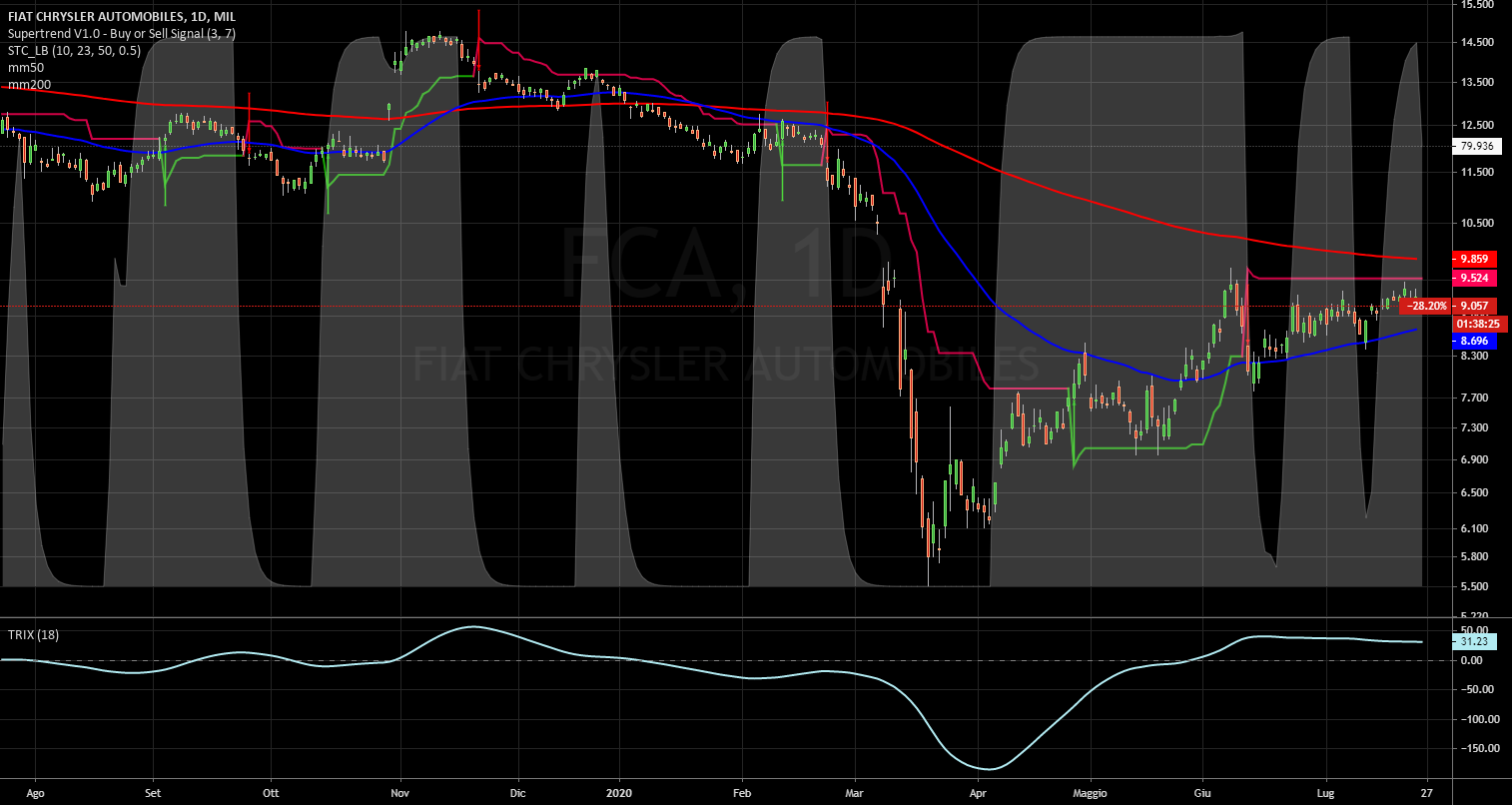Click the FIAT CHRYSLER AUTOMOBILES, 1D, MIL title
1512x805 pixels.
121,17
